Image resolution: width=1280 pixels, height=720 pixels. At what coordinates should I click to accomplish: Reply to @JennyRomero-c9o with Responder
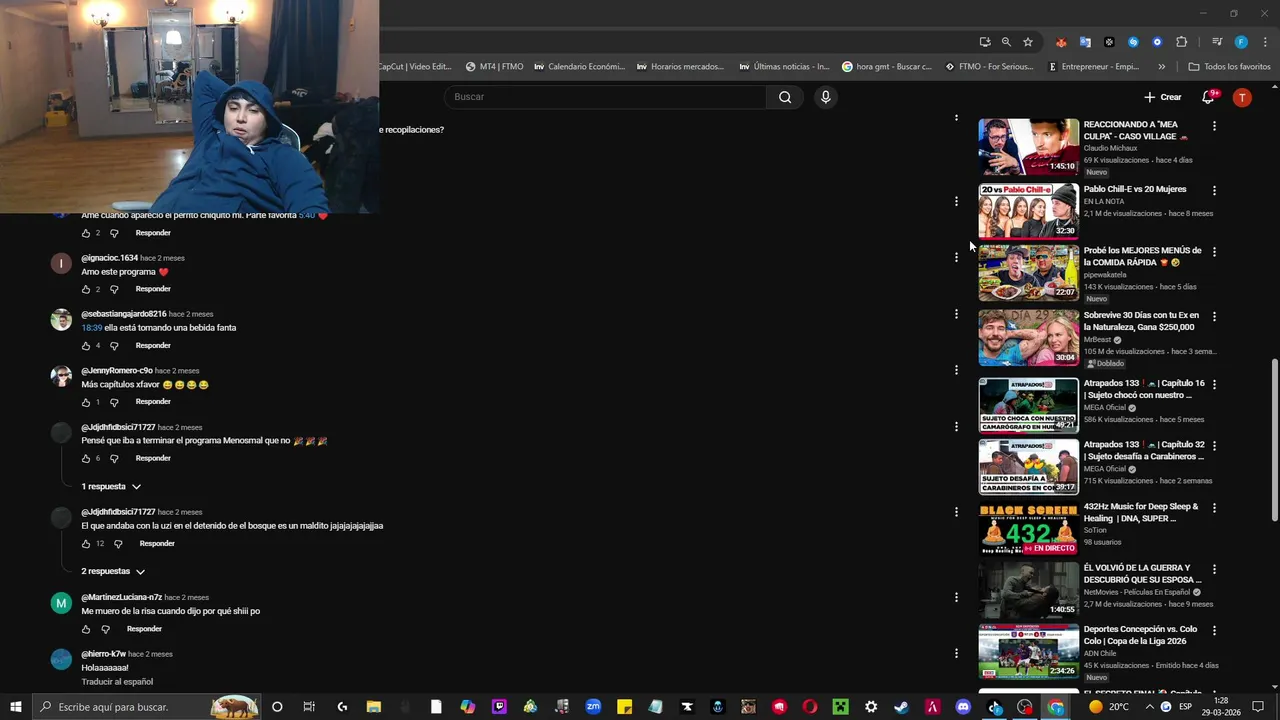click(x=153, y=402)
